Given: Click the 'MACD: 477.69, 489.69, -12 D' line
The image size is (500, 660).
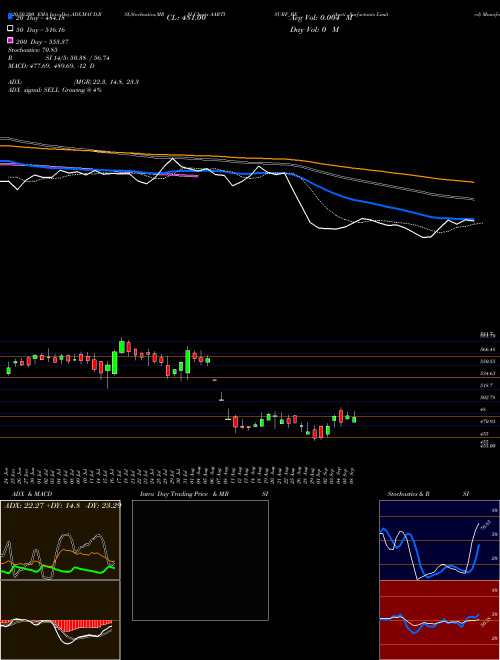Looking at the screenshot, I should click(51, 66).
